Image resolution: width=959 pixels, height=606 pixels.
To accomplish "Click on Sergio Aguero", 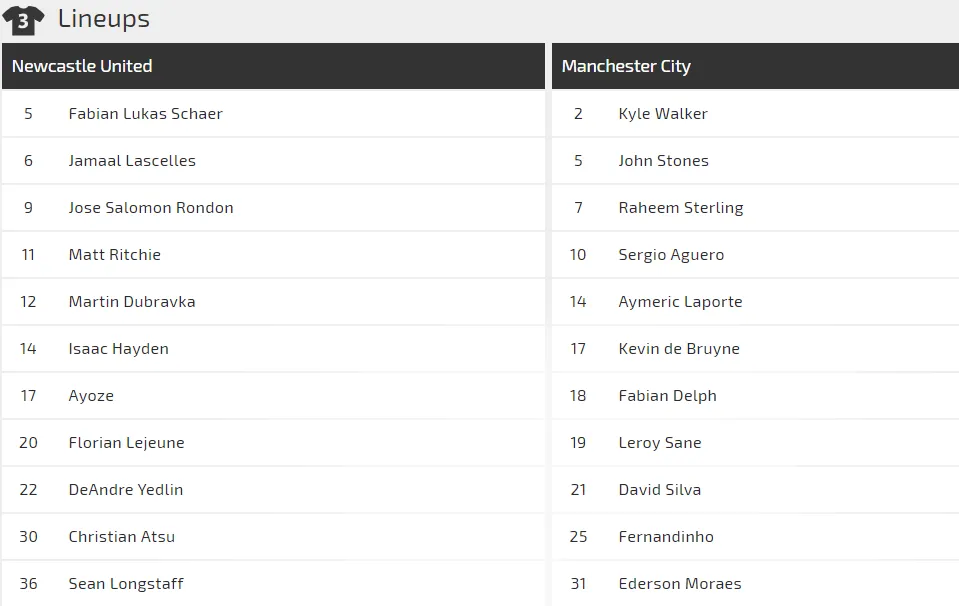I will click(x=671, y=255).
